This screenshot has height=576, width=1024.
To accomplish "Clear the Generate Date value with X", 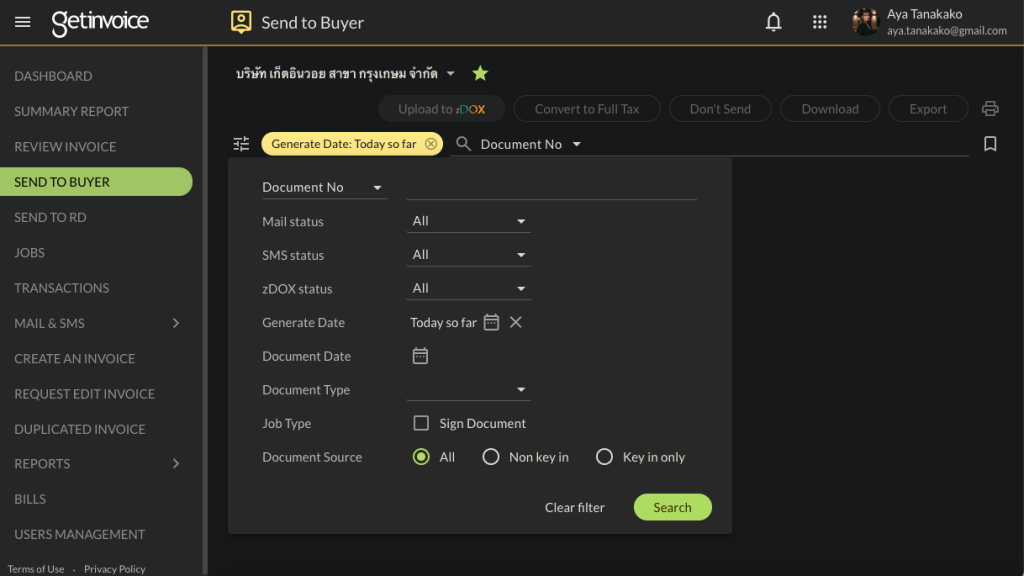I will point(516,322).
